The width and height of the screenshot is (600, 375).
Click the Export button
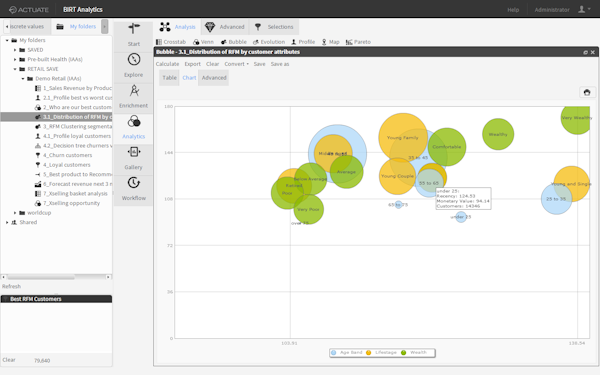pyautogui.click(x=192, y=64)
